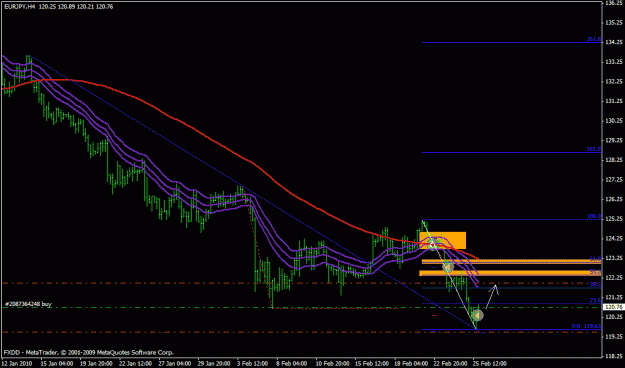Select the 100.0 Fibonacci level label
This screenshot has width=625, height=368.
click(x=594, y=216)
